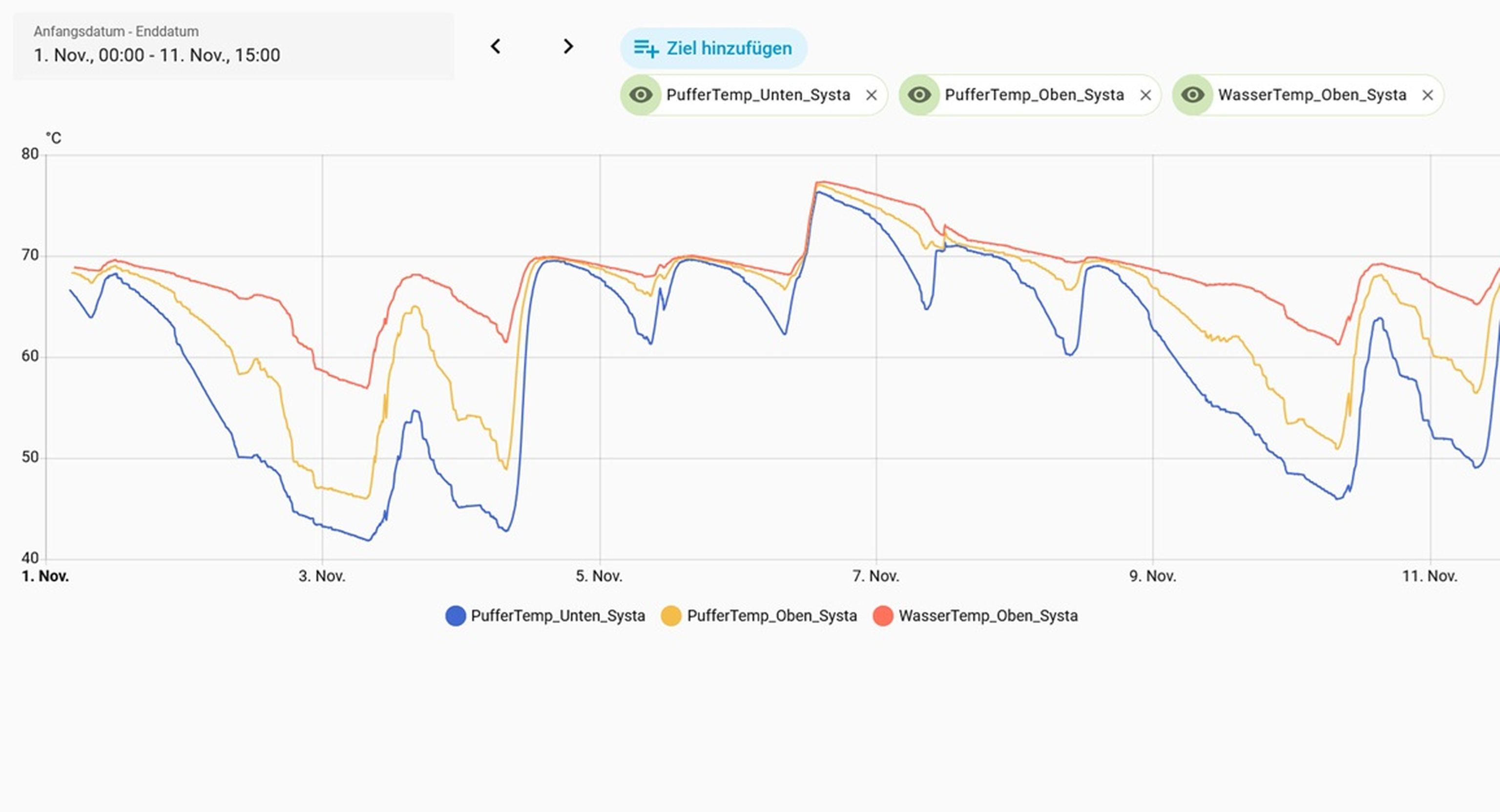Navigate to next period with right chevron
This screenshot has width=1500, height=812.
tap(568, 46)
